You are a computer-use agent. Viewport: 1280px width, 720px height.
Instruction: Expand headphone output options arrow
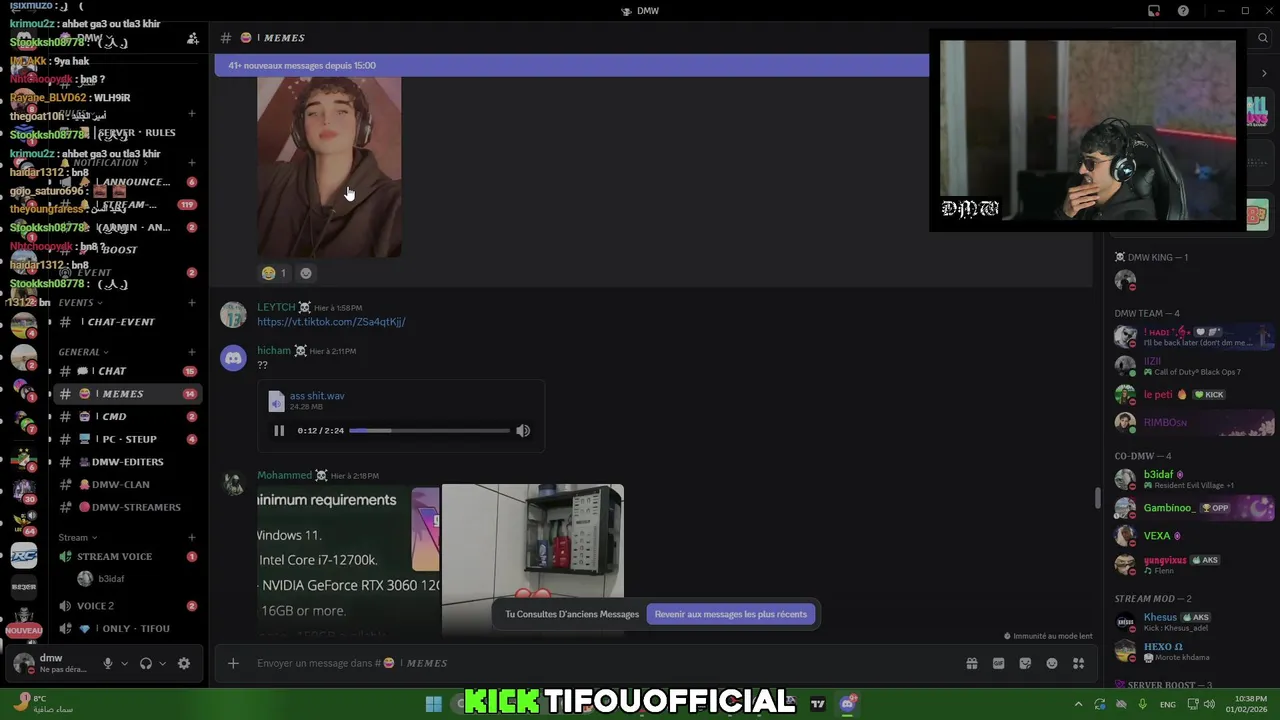pos(162,663)
